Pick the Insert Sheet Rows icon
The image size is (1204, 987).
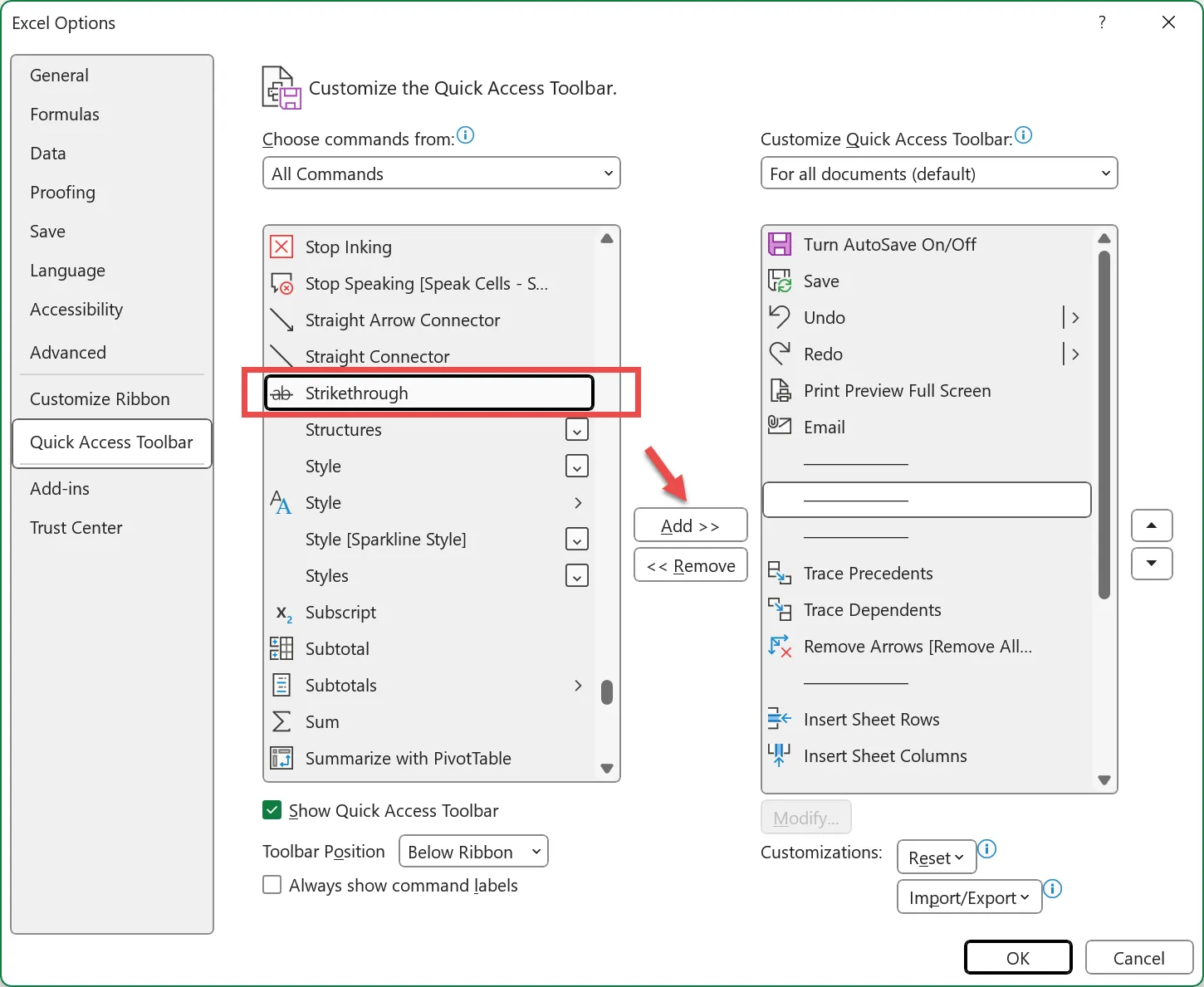click(x=780, y=720)
